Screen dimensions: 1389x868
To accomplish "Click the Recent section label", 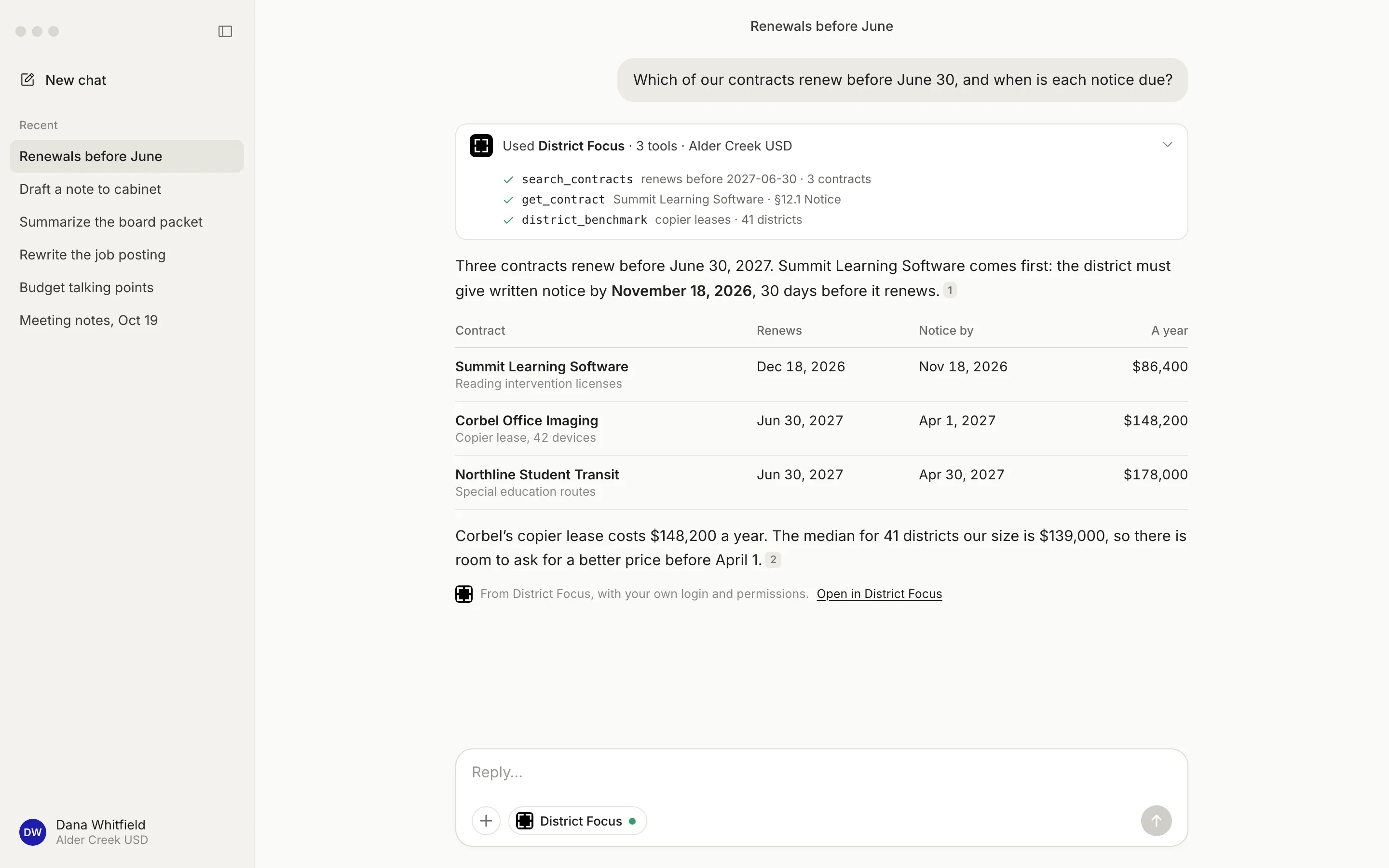I will 39,125.
